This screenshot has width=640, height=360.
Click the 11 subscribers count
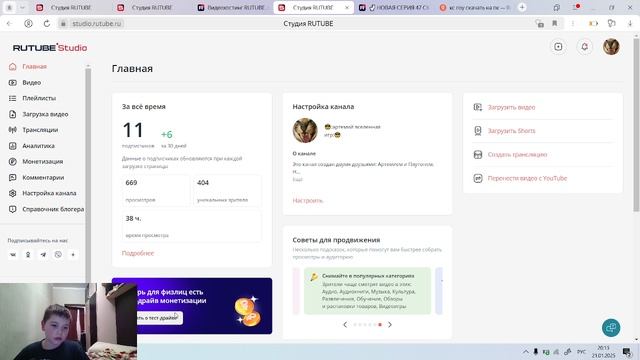(133, 131)
